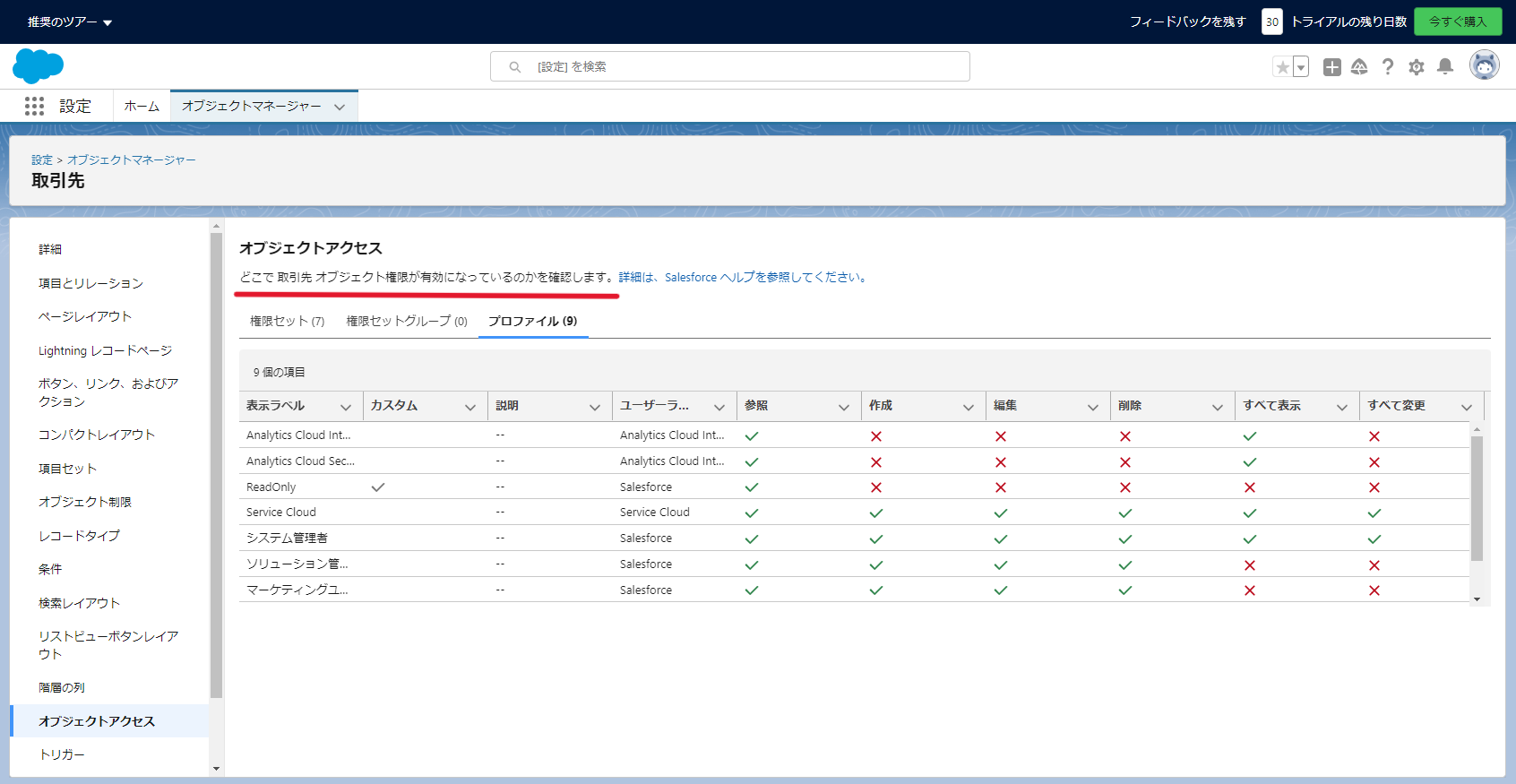Image resolution: width=1516 pixels, height=784 pixels.
Task: Click フィードバックを残す link
Action: click(x=1187, y=22)
